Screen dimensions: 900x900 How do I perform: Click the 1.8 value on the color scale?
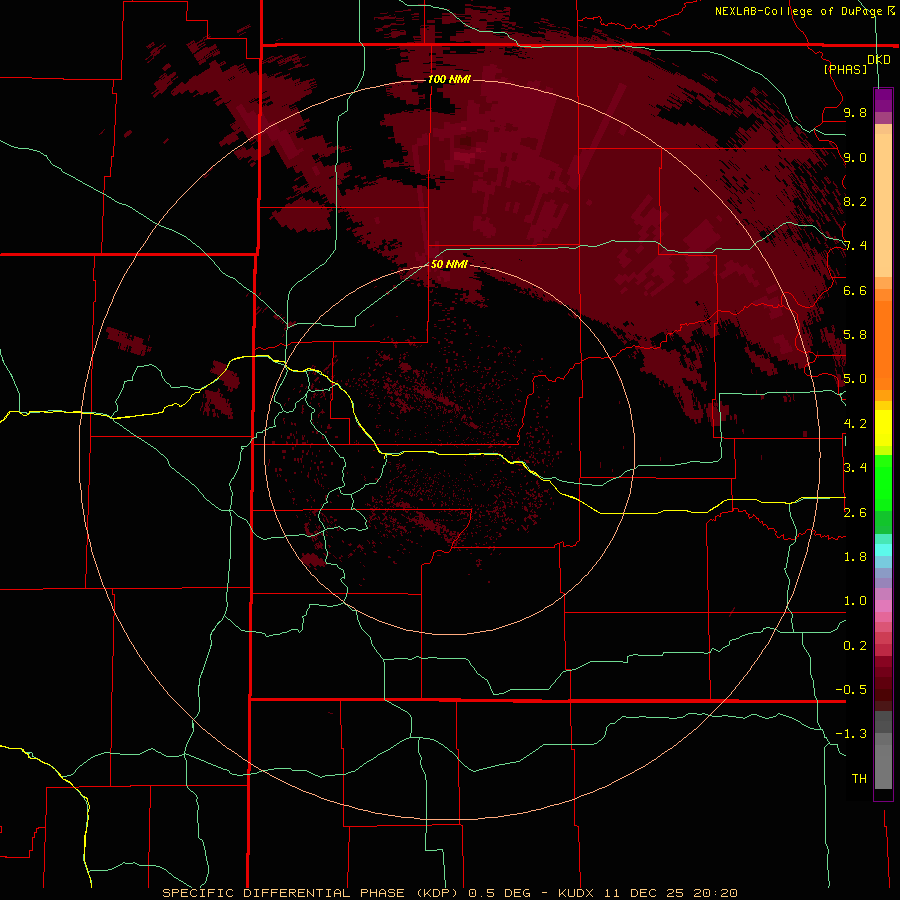[855, 557]
